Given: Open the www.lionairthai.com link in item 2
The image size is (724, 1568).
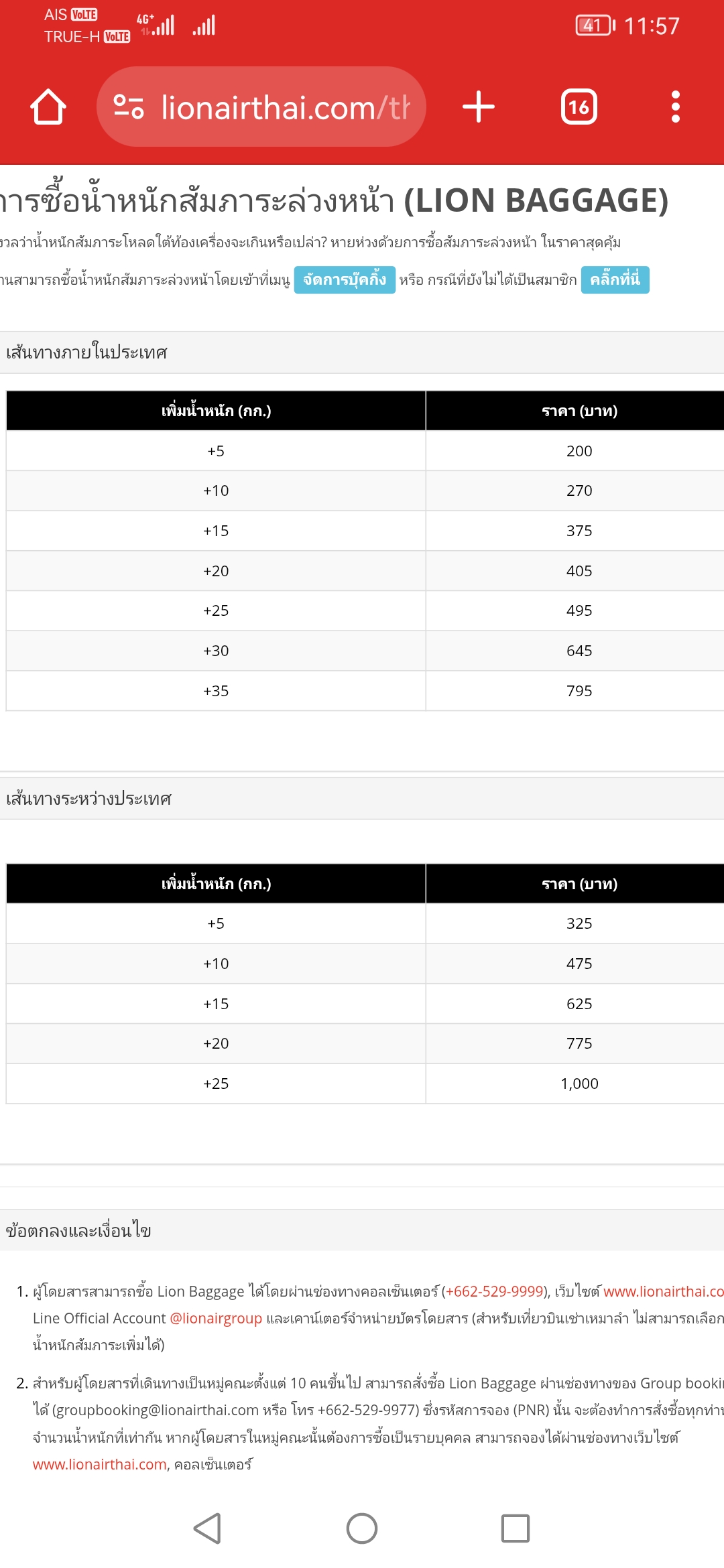Looking at the screenshot, I should (x=100, y=1464).
